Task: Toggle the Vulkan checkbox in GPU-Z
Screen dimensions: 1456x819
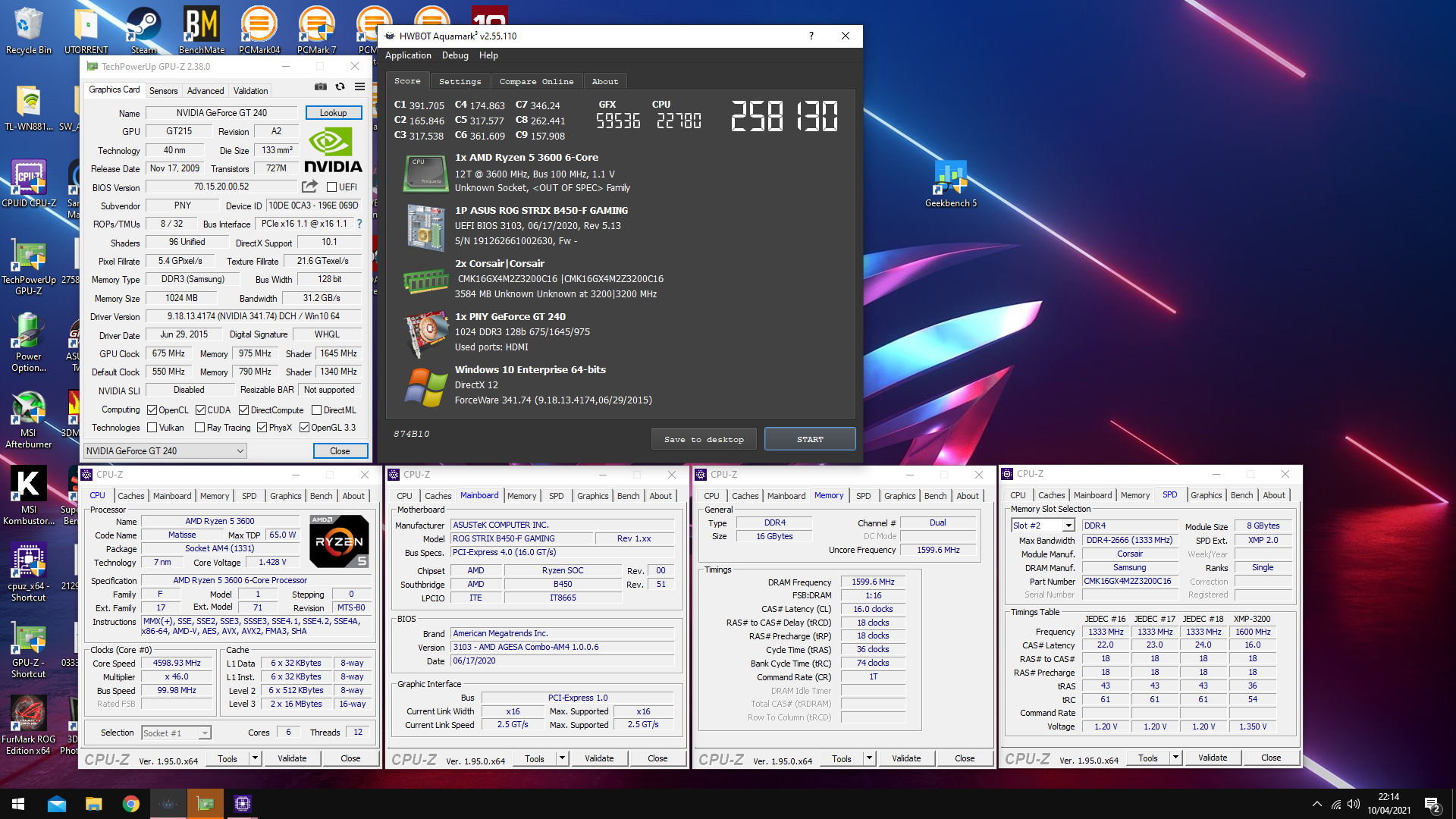Action: [x=152, y=428]
